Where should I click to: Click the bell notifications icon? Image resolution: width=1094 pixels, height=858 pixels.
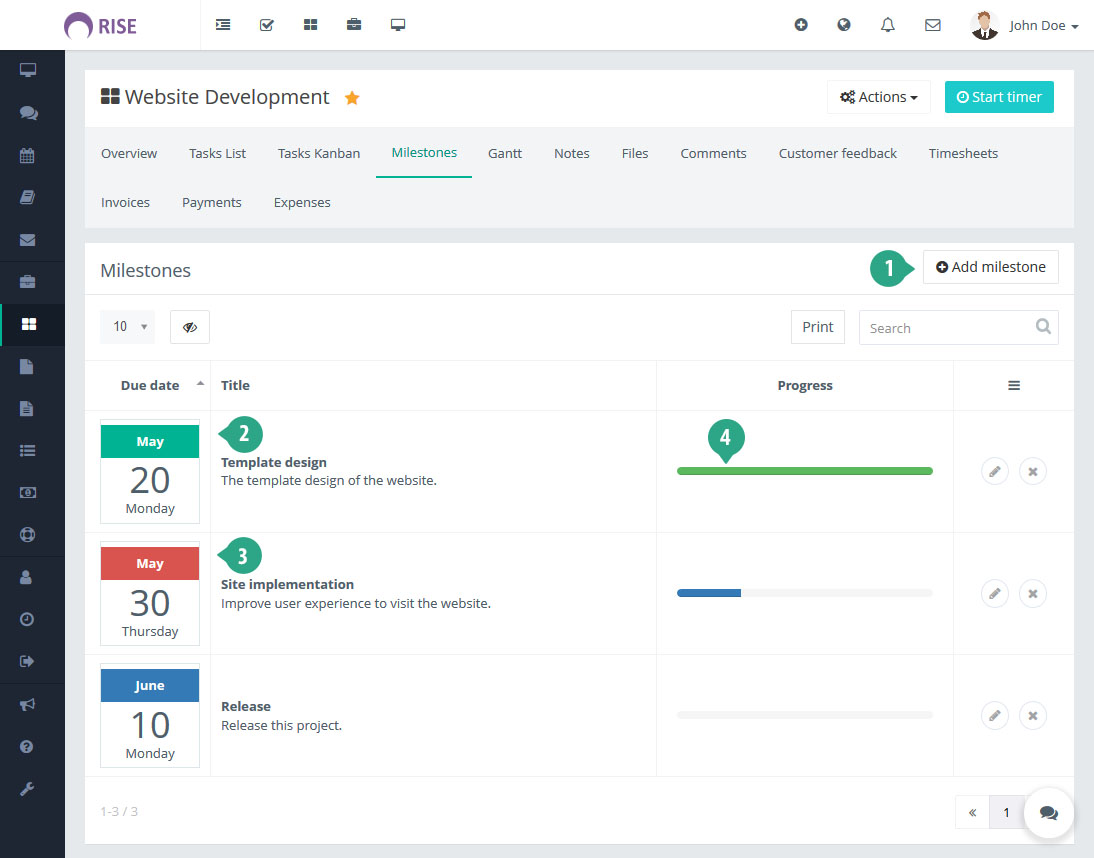pos(887,25)
